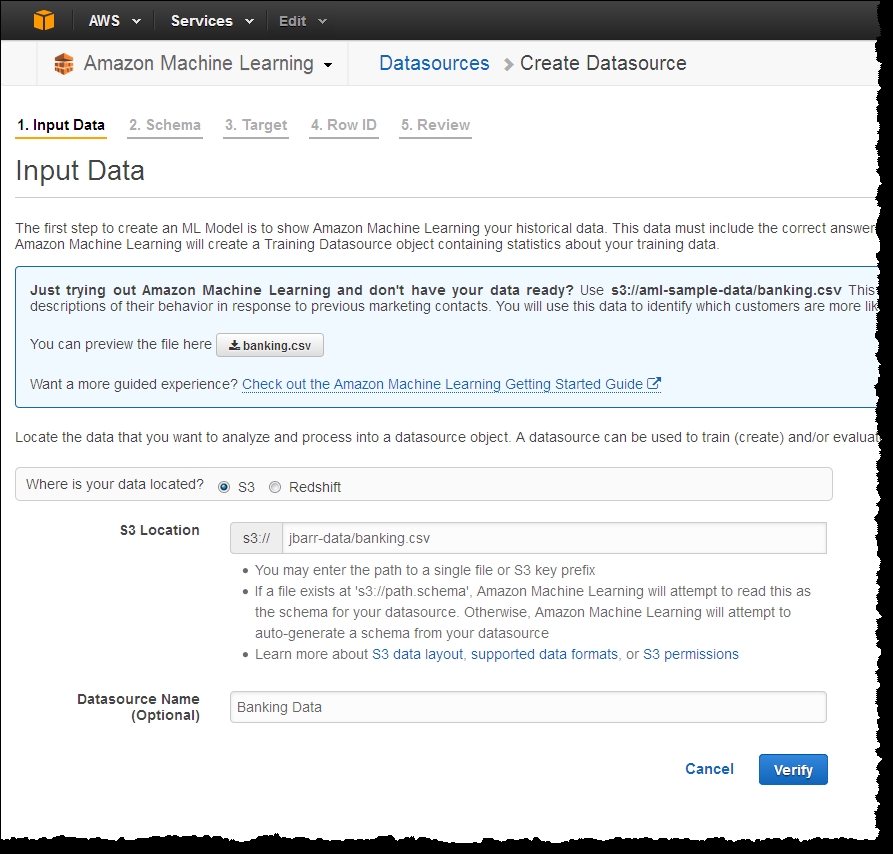
Task: Click the Datasource Name input field
Action: coord(528,707)
